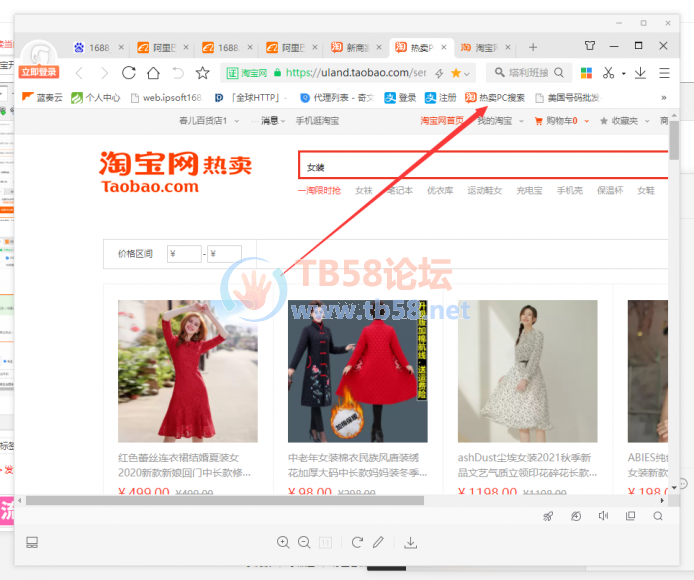Click the zoom out magnifier in image viewer

(x=304, y=542)
